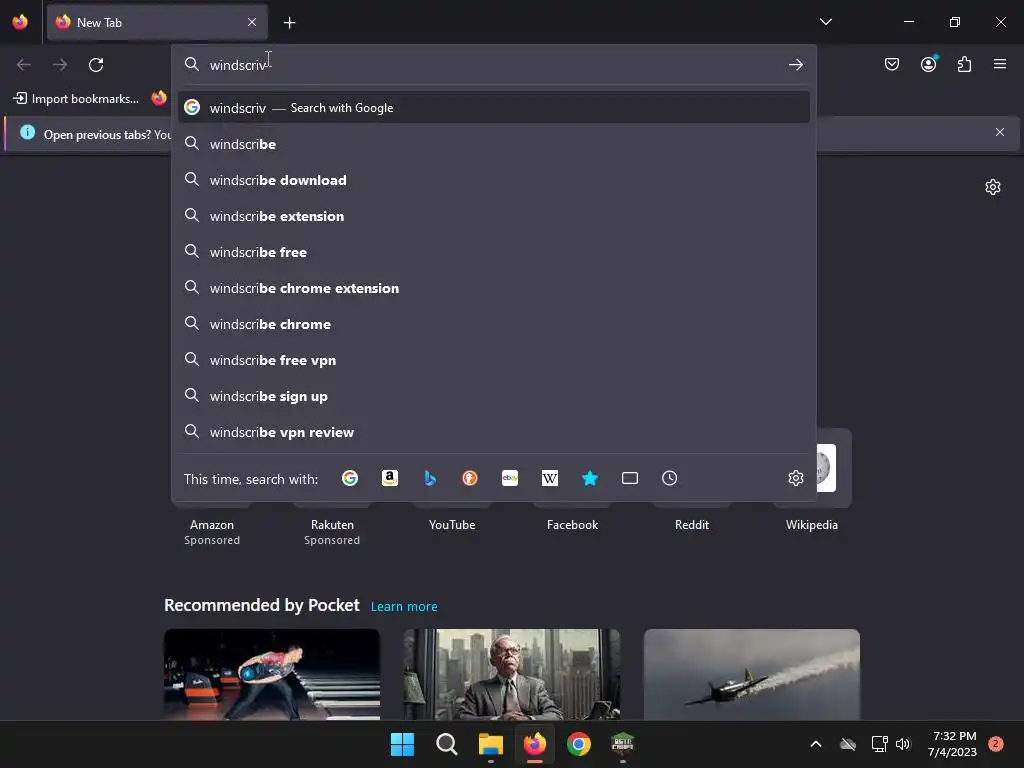
Task: Close the New Tab tab
Action: [x=252, y=22]
